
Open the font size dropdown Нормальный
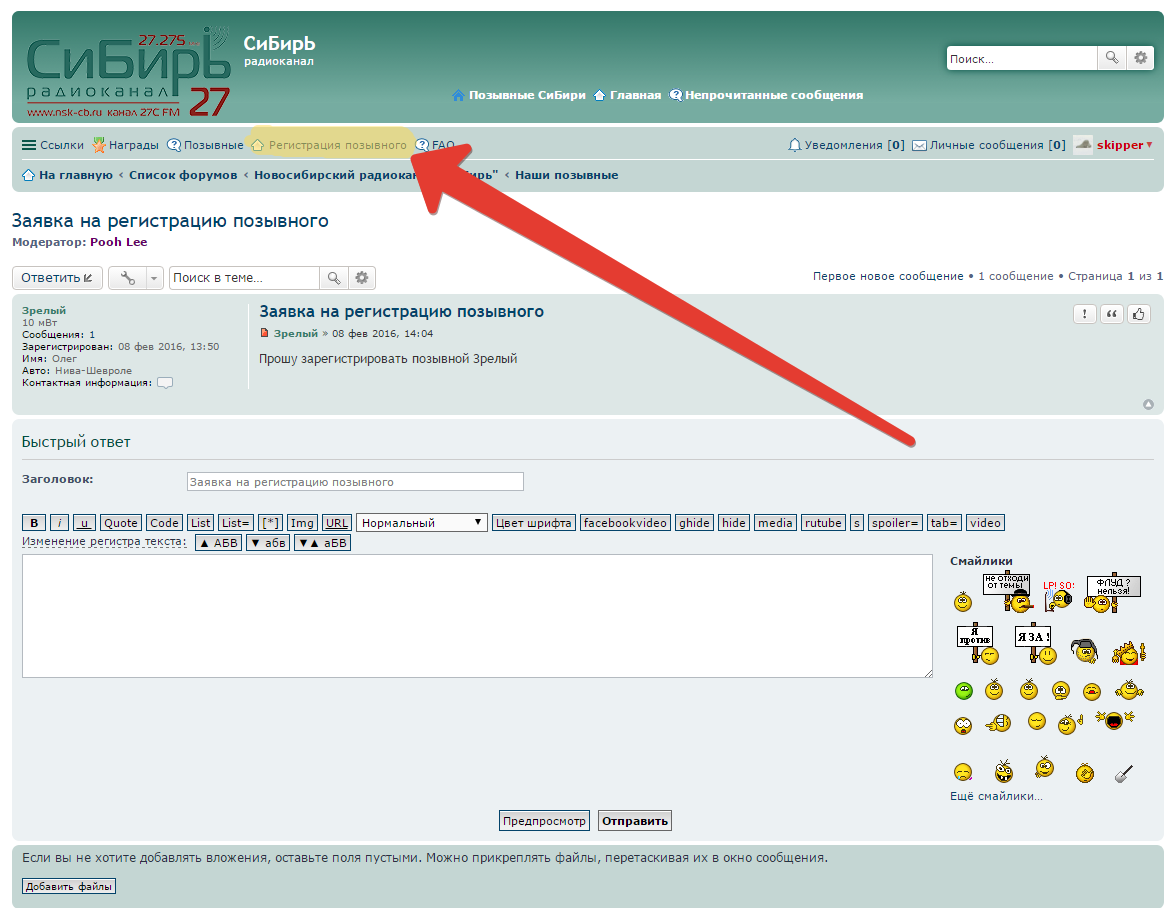(x=421, y=523)
